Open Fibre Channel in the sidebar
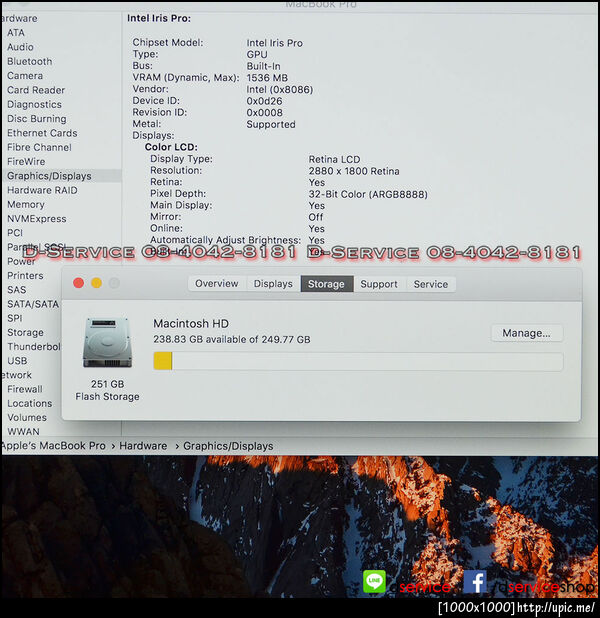This screenshot has height=618, width=600. [39, 147]
